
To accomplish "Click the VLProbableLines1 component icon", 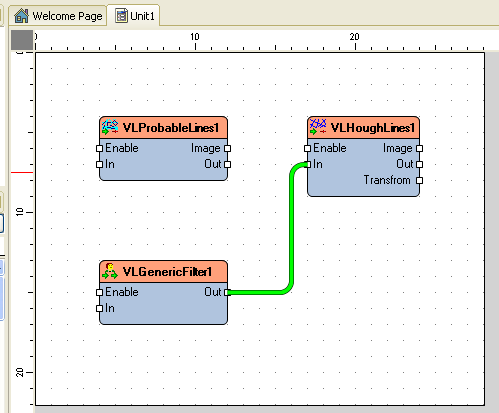I will (x=110, y=127).
